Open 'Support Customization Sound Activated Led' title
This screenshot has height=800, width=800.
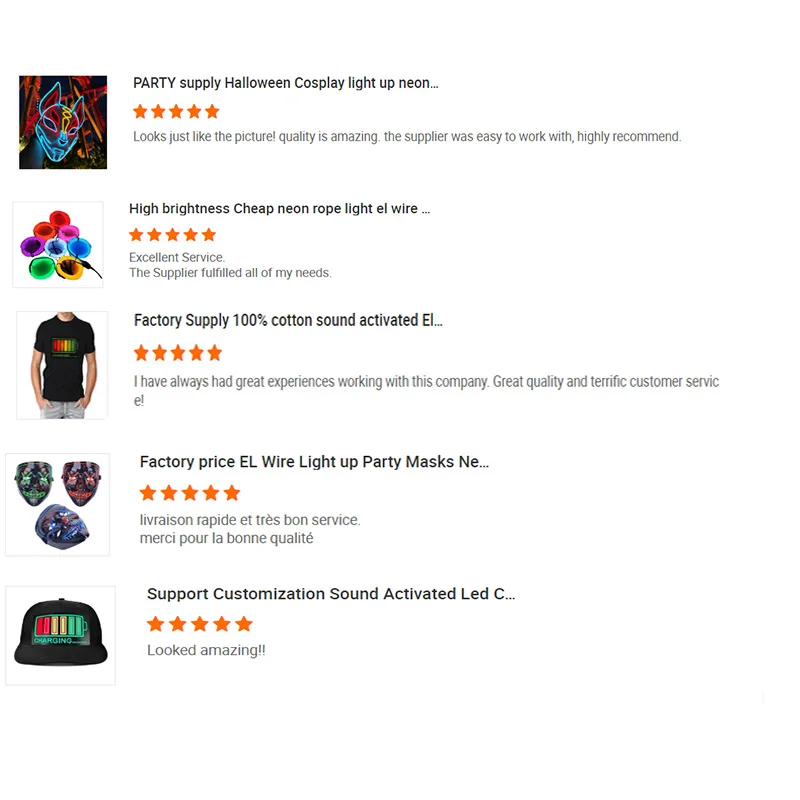click(x=331, y=594)
